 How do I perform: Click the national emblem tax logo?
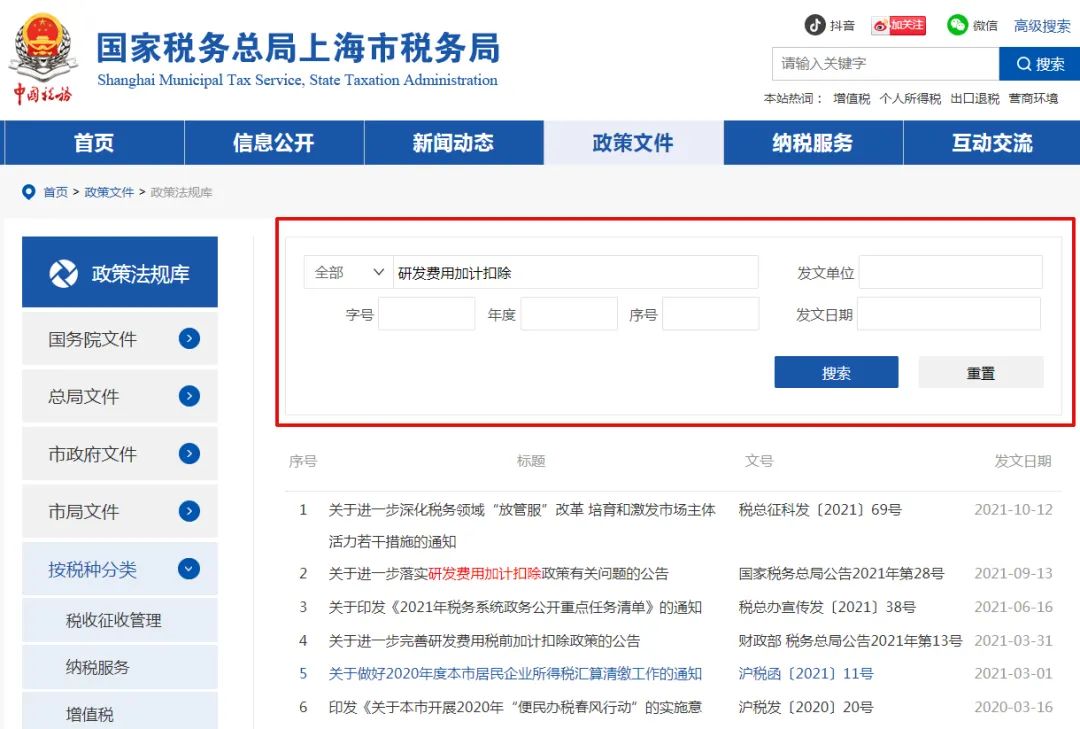coord(43,59)
